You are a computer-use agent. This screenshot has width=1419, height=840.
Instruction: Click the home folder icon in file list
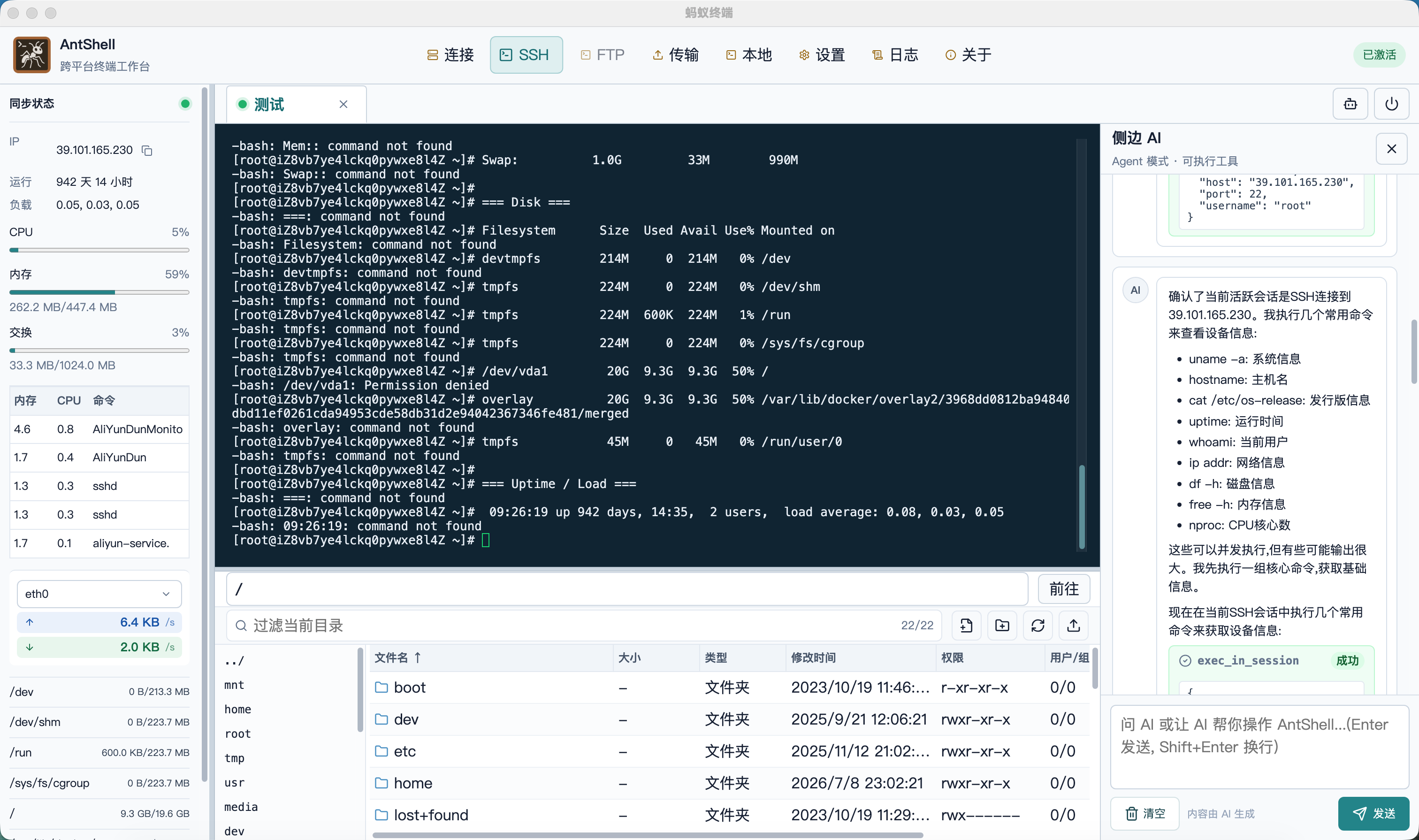point(381,783)
